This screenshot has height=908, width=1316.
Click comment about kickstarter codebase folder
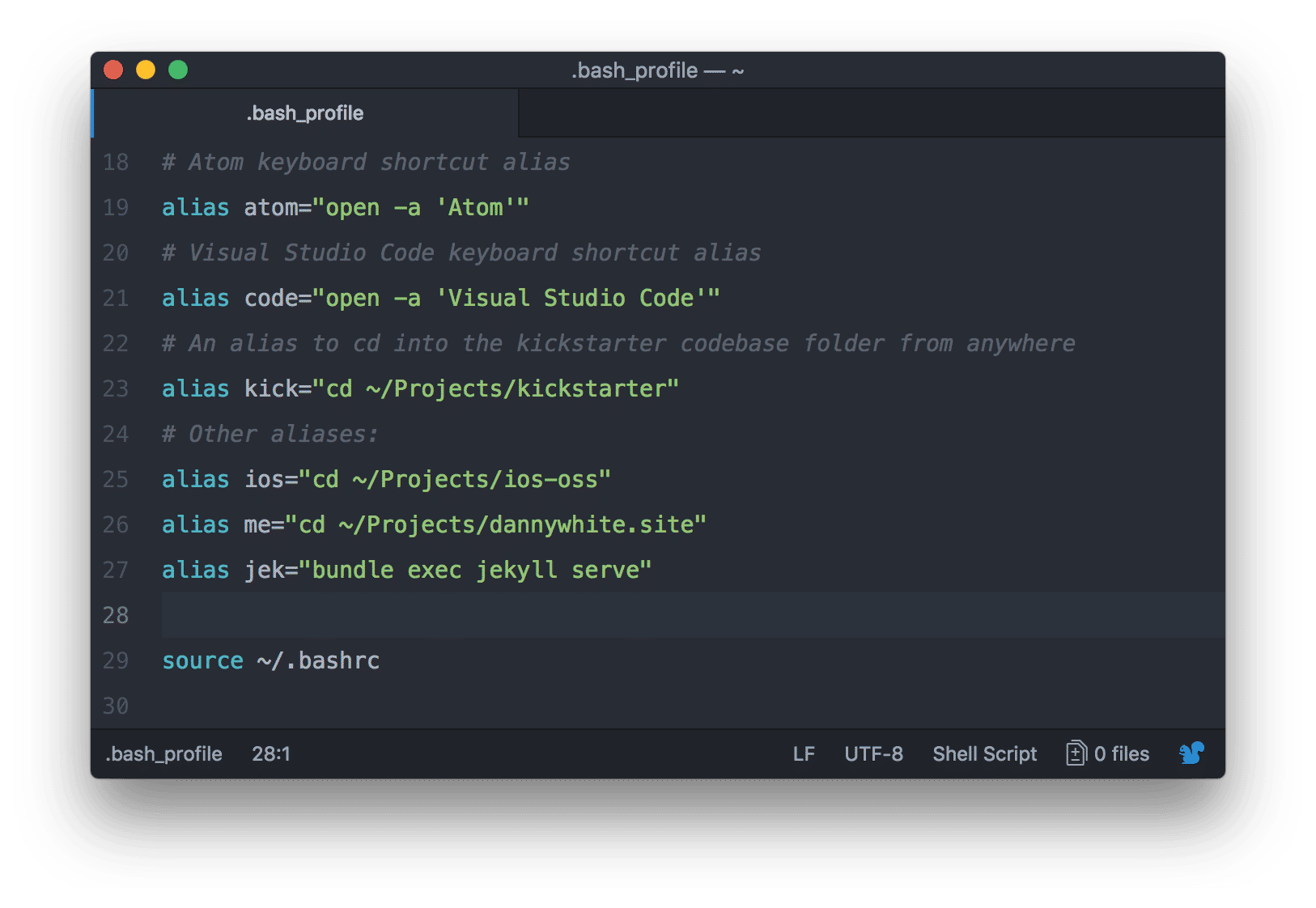pos(619,344)
